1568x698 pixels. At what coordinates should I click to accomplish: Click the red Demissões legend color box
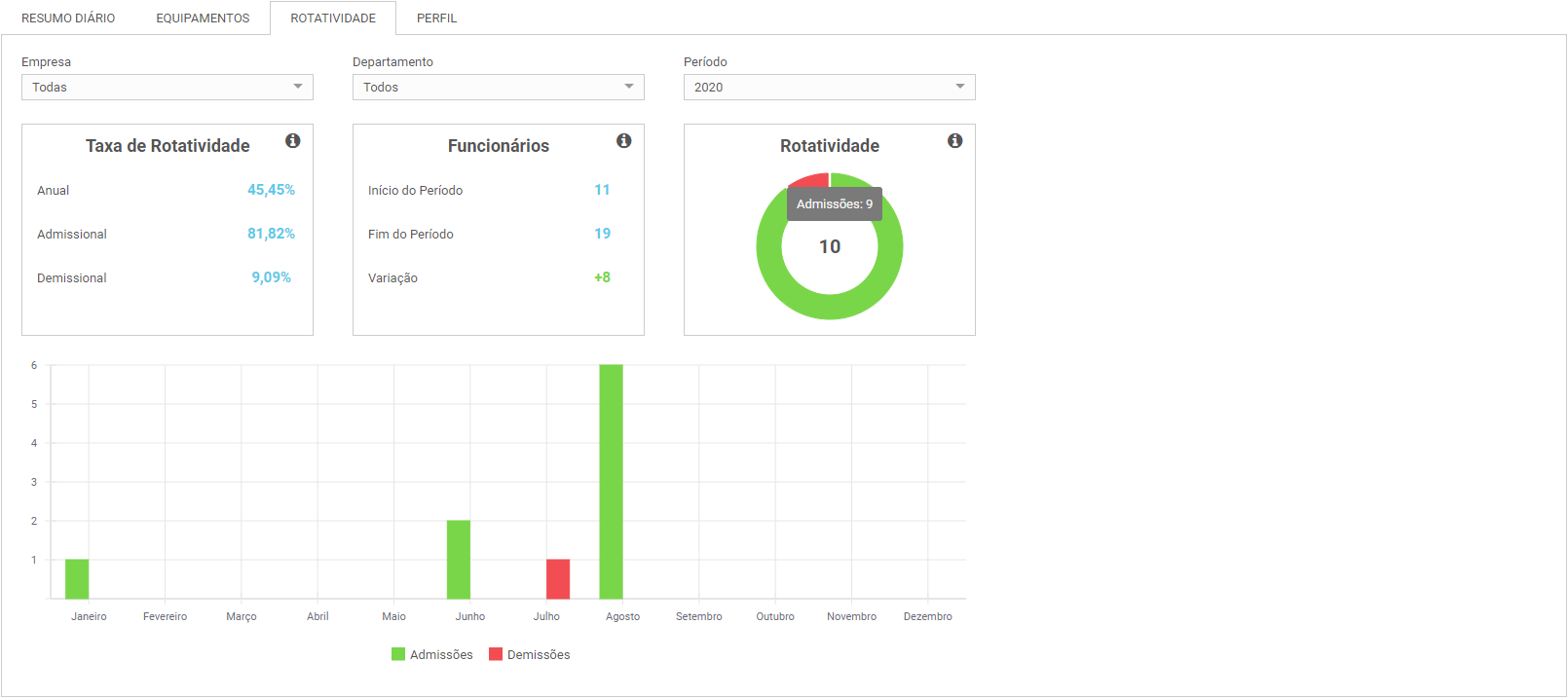click(496, 654)
